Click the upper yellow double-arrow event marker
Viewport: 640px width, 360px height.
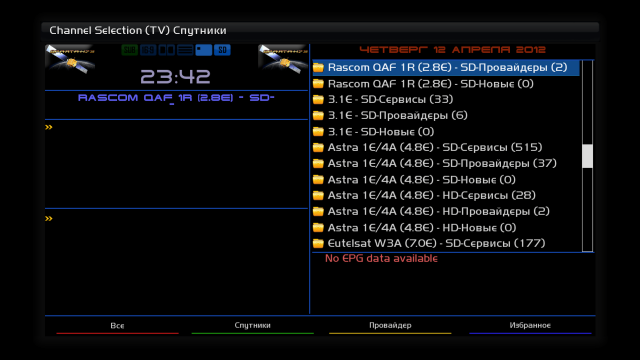49,127
